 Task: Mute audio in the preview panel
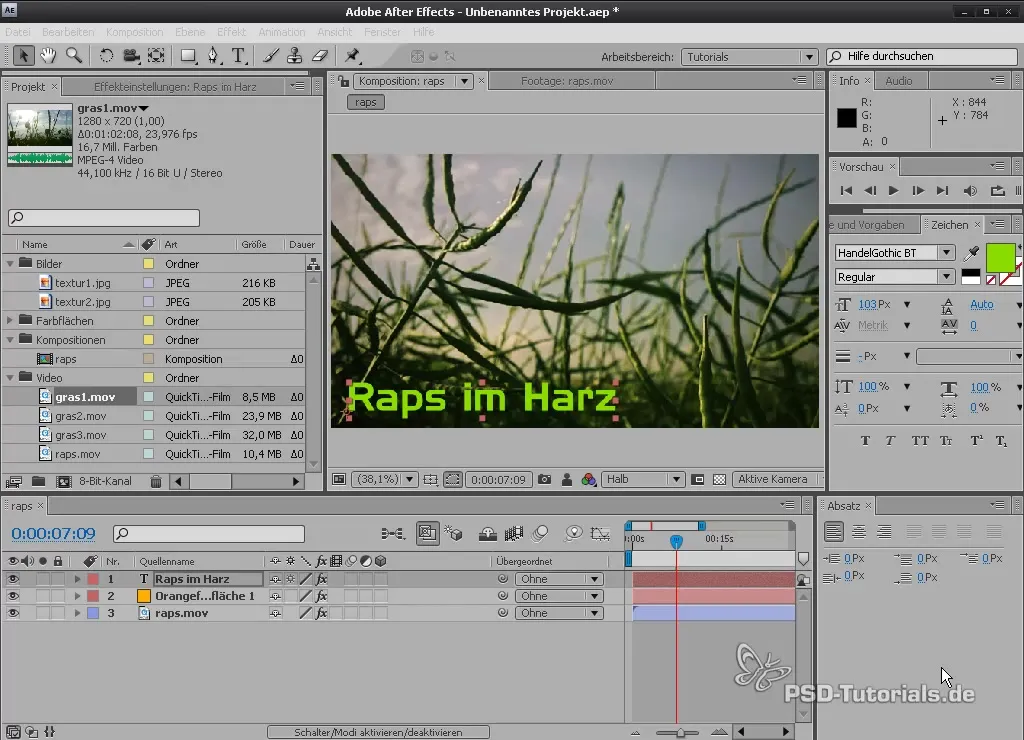pos(970,191)
